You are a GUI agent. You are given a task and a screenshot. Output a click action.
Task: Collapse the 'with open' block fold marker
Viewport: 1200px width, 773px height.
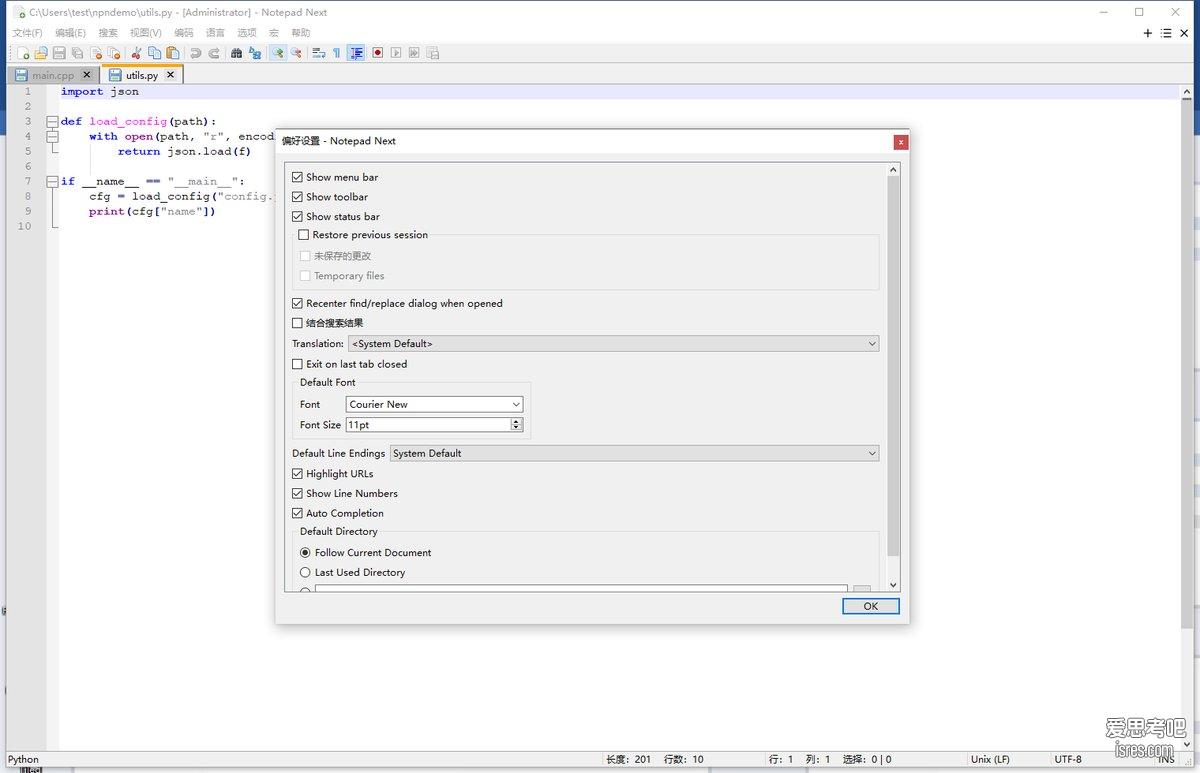[x=52, y=136]
